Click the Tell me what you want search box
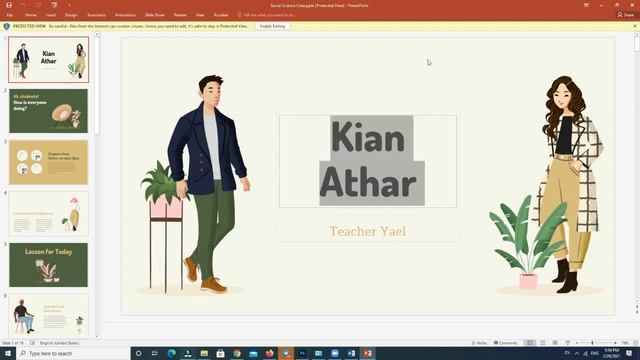The height and width of the screenshot is (360, 640). [267, 15]
